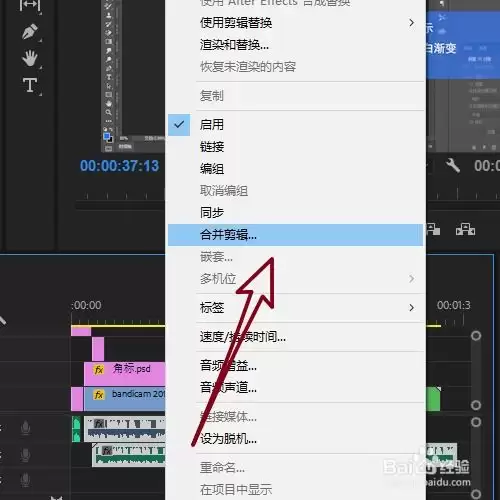Toggle the first audio track microphone icon
This screenshot has width=500, height=500.
[25, 428]
